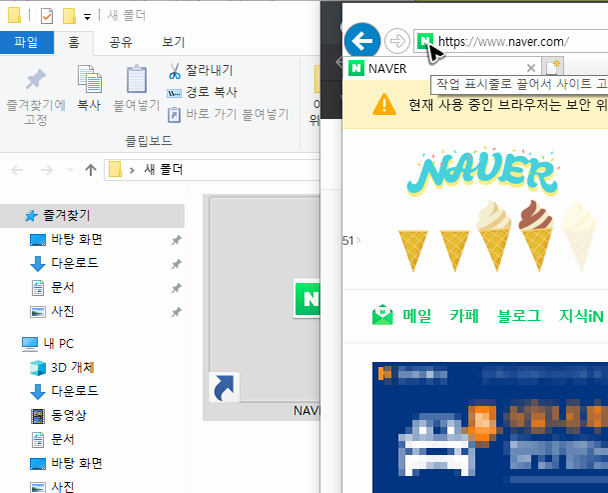Click the green mail envelope icon
This screenshot has width=608, height=493.
pos(382,315)
